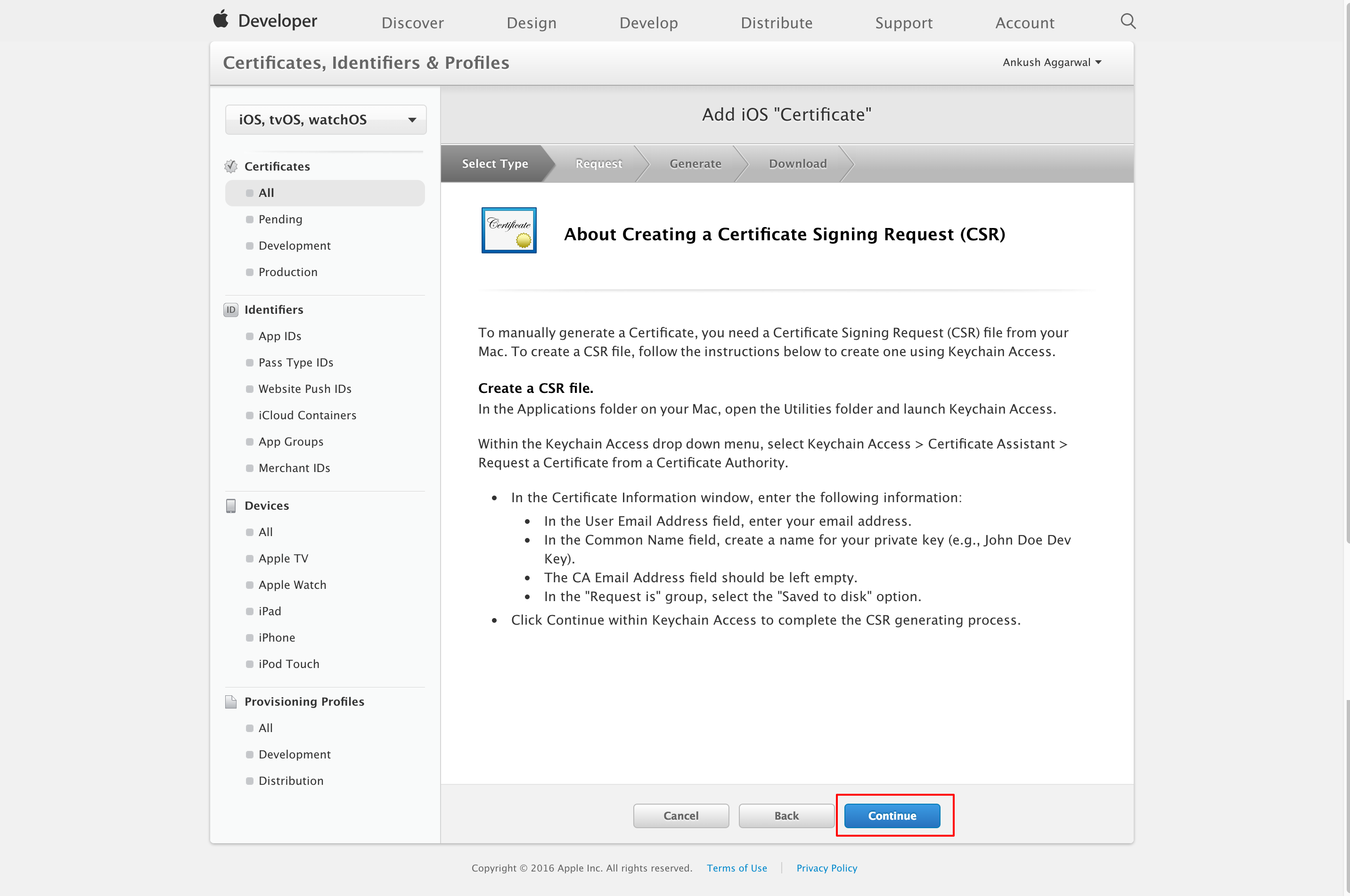Click the Cancel button

(x=681, y=815)
